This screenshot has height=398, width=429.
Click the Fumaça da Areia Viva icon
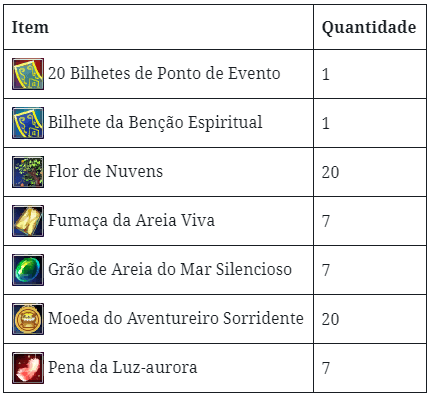pyautogui.click(x=28, y=221)
